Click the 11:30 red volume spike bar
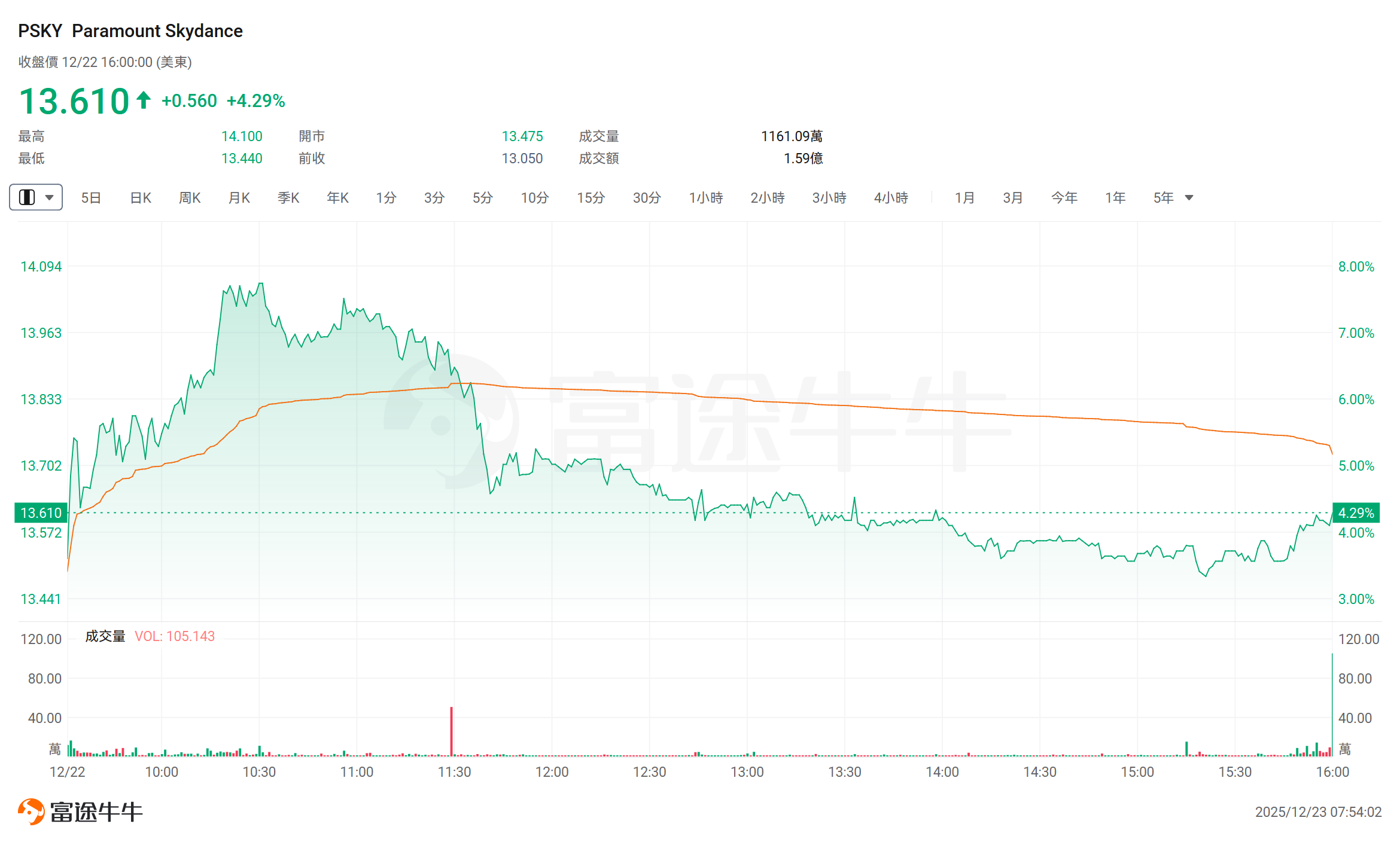This screenshot has height=842, width=1400. click(452, 731)
